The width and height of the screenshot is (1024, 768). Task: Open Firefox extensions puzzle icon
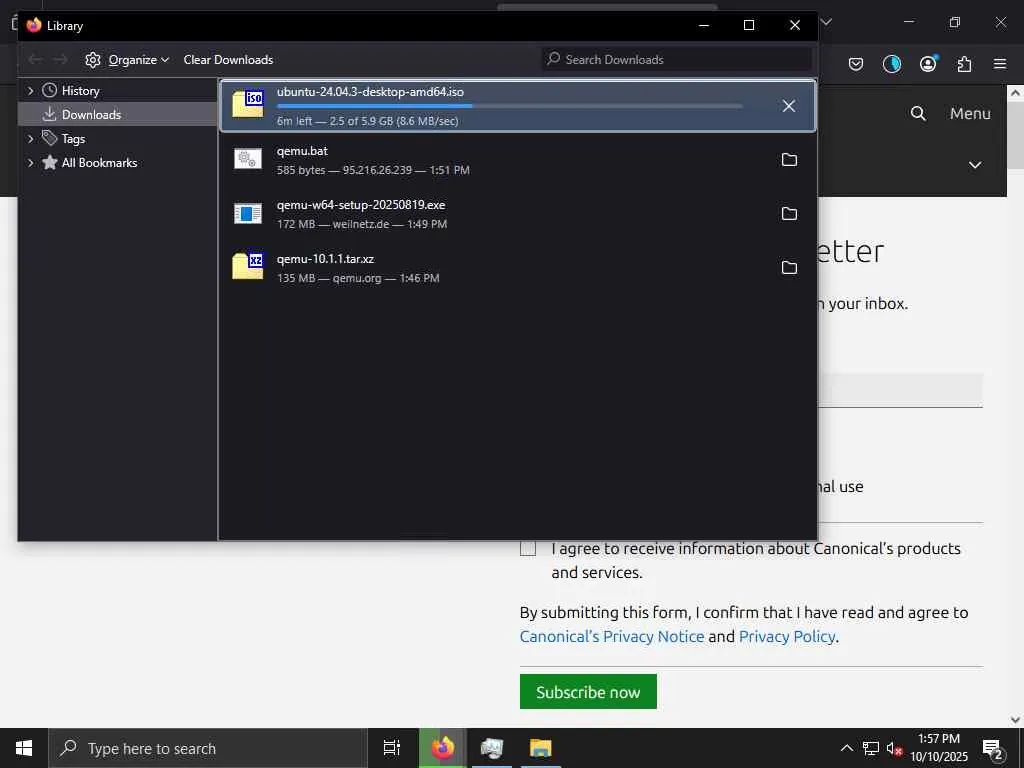point(964,63)
